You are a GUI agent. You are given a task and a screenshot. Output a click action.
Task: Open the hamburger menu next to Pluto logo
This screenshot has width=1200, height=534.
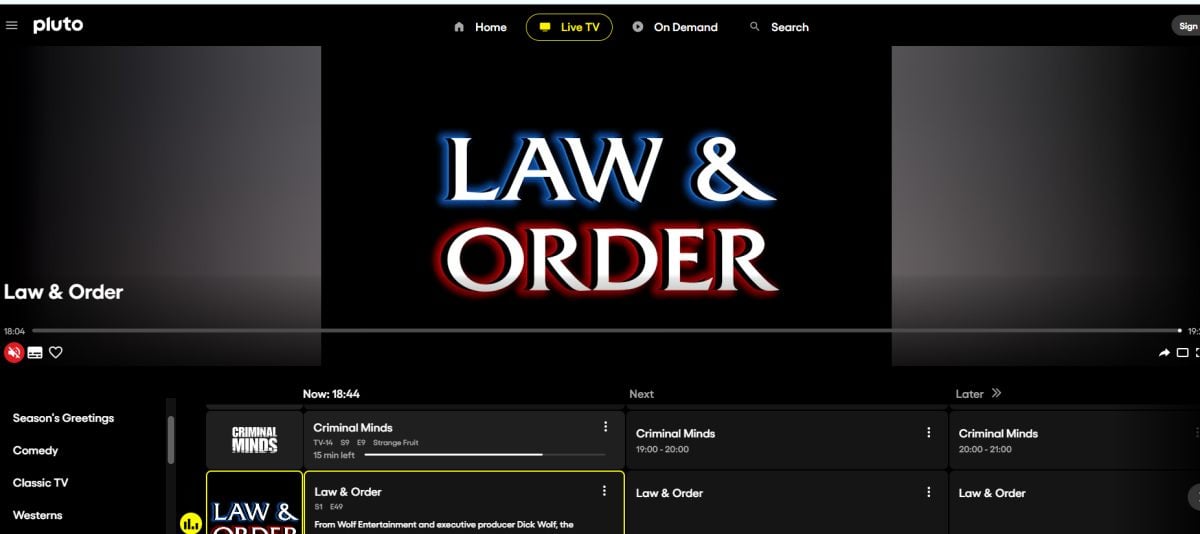[x=12, y=25]
